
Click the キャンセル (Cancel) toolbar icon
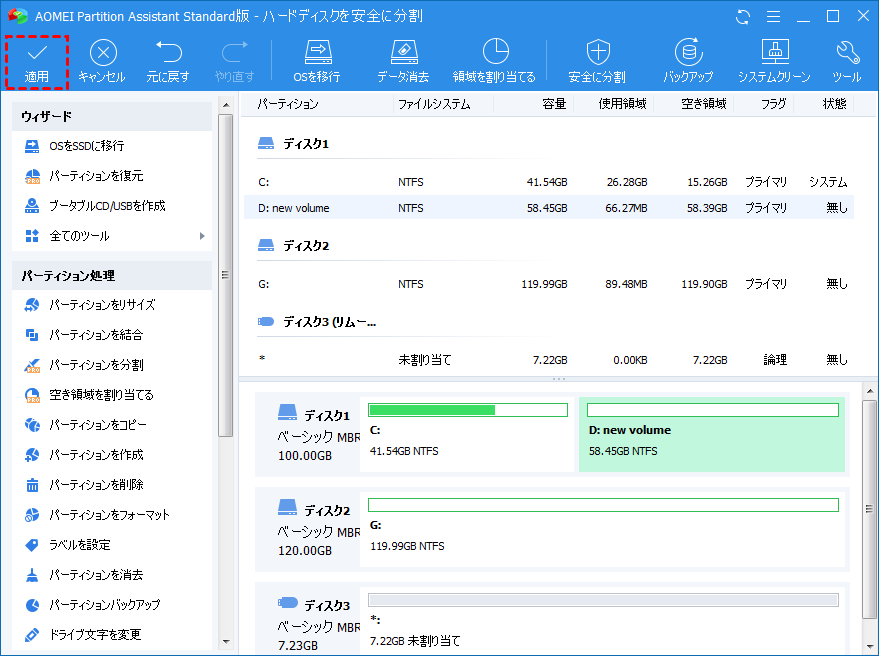coord(102,53)
